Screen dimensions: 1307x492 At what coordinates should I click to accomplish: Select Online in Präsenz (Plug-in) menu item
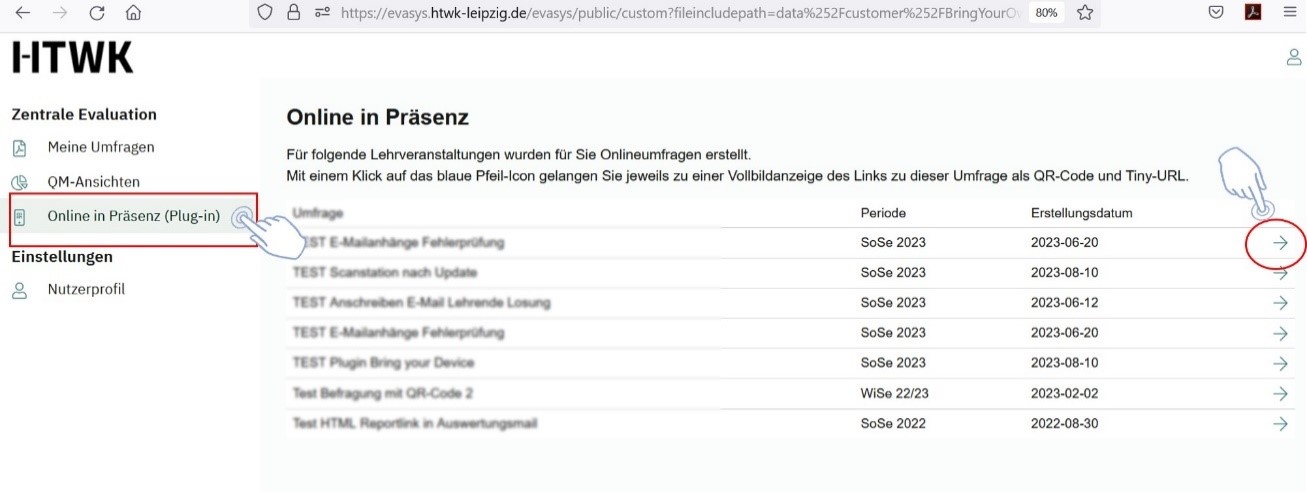(x=133, y=217)
